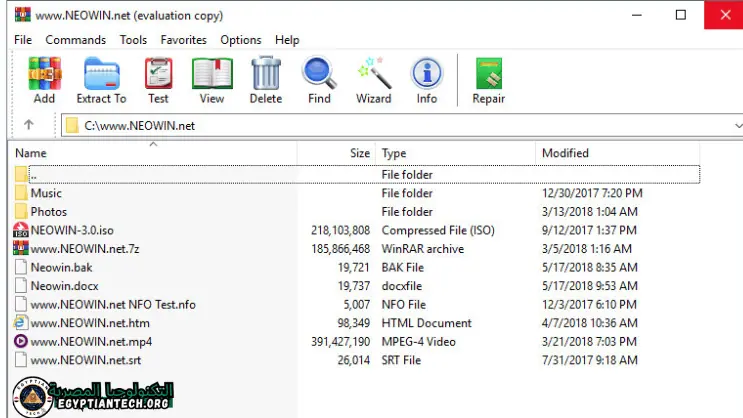743x418 pixels.
Task: Click the parent folder '..' icon
Action: [21, 174]
